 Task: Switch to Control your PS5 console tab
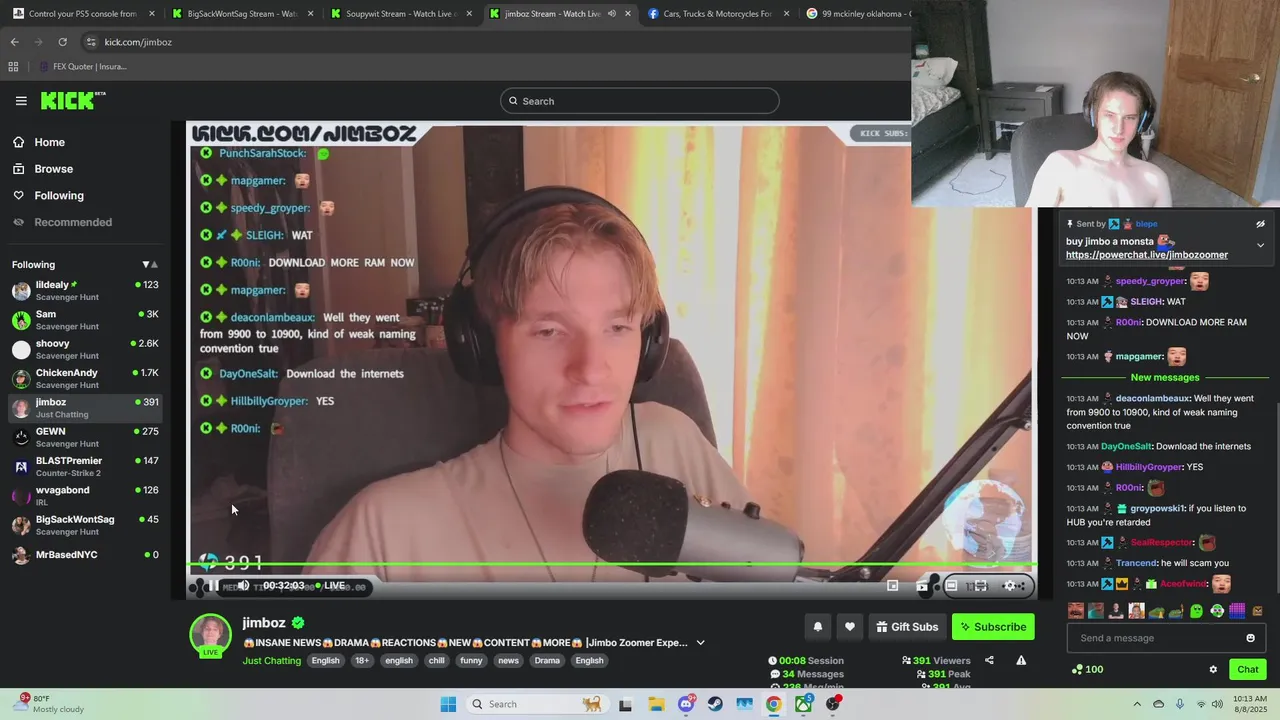84,14
